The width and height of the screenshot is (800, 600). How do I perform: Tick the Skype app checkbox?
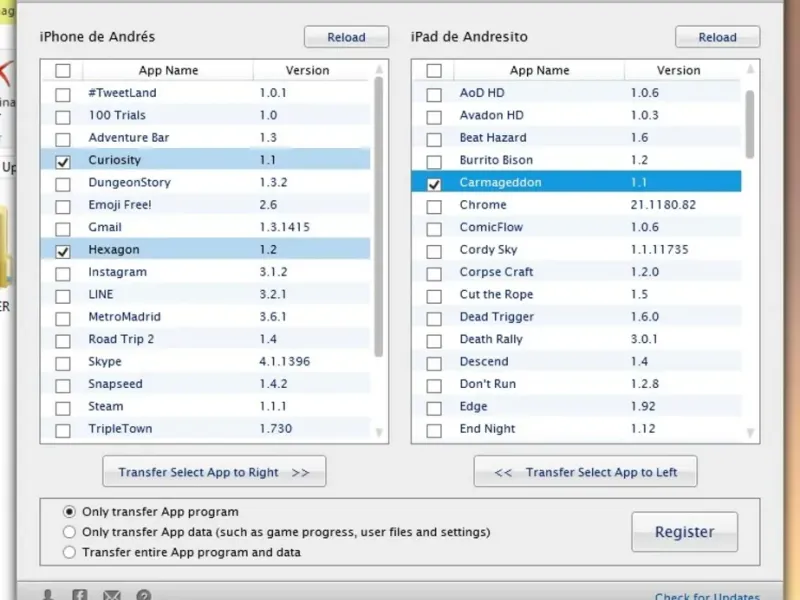click(x=63, y=363)
